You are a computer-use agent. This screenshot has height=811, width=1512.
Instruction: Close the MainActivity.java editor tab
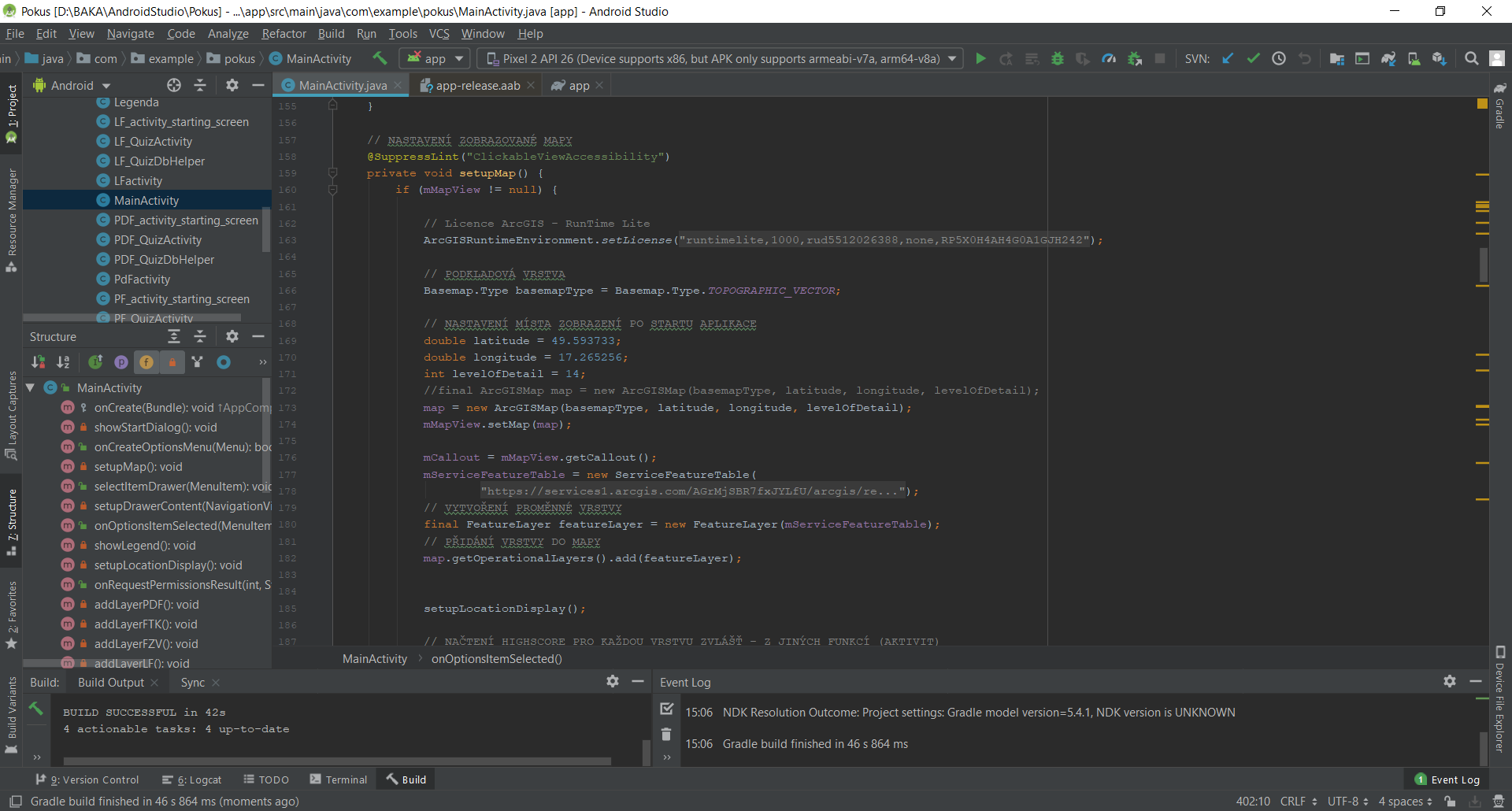click(398, 85)
